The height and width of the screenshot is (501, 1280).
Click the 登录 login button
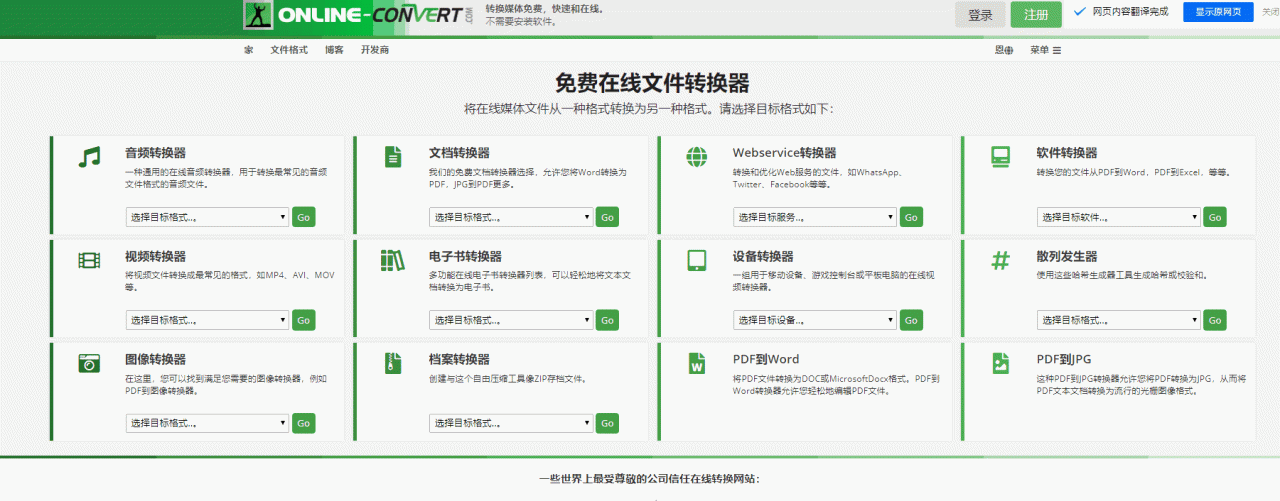coord(980,15)
